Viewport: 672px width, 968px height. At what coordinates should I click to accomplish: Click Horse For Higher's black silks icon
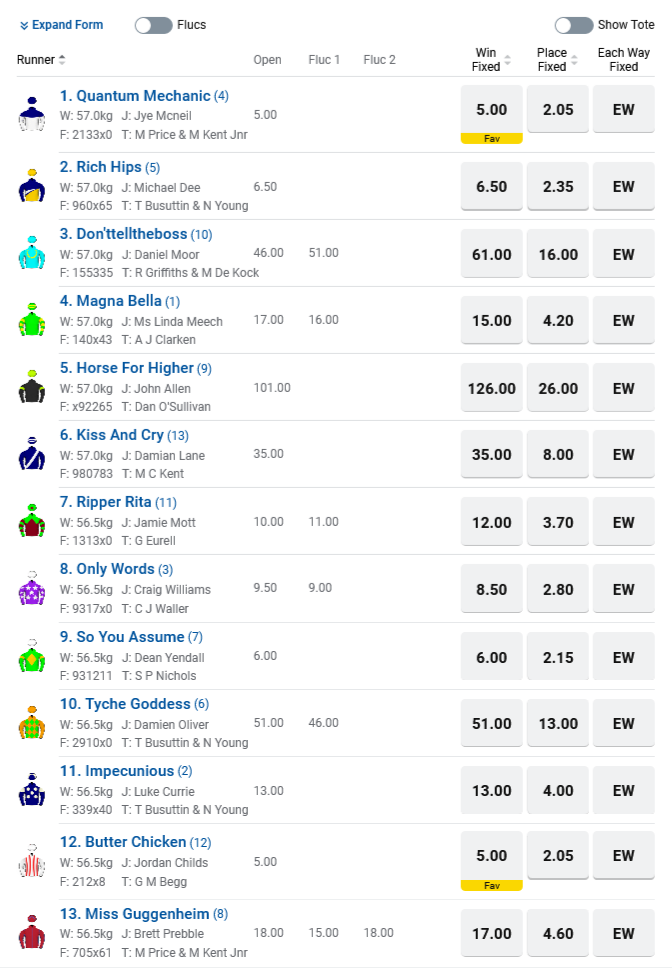[x=32, y=387]
